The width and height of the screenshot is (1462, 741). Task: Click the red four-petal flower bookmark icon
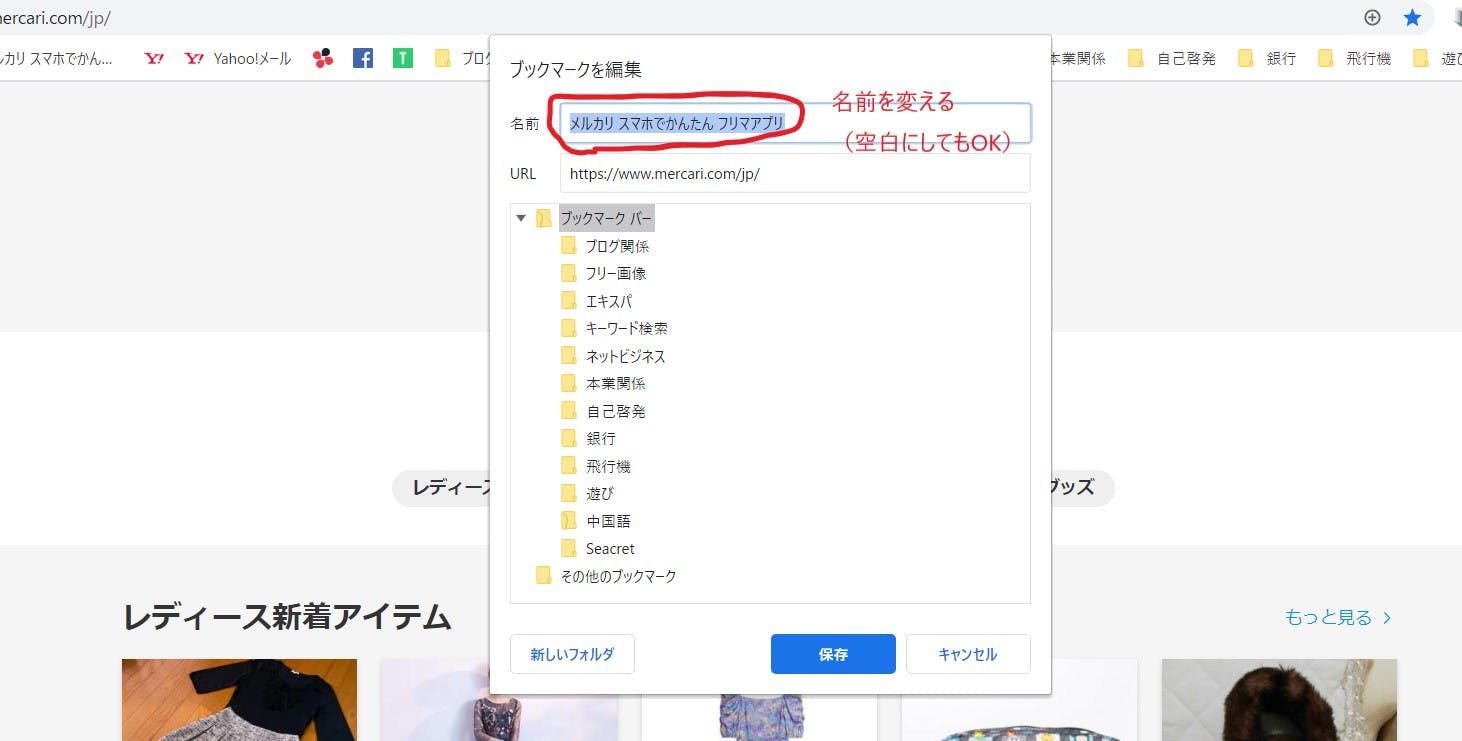click(322, 59)
